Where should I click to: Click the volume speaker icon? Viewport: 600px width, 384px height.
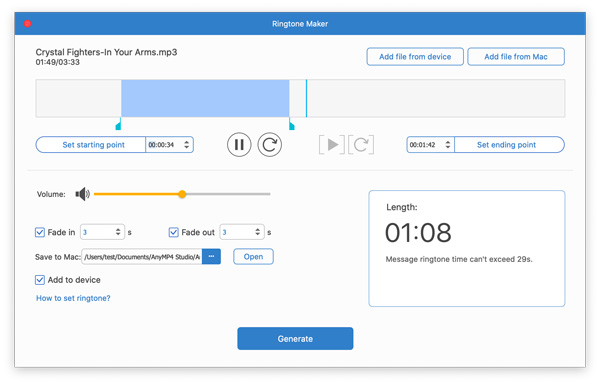(x=82, y=194)
